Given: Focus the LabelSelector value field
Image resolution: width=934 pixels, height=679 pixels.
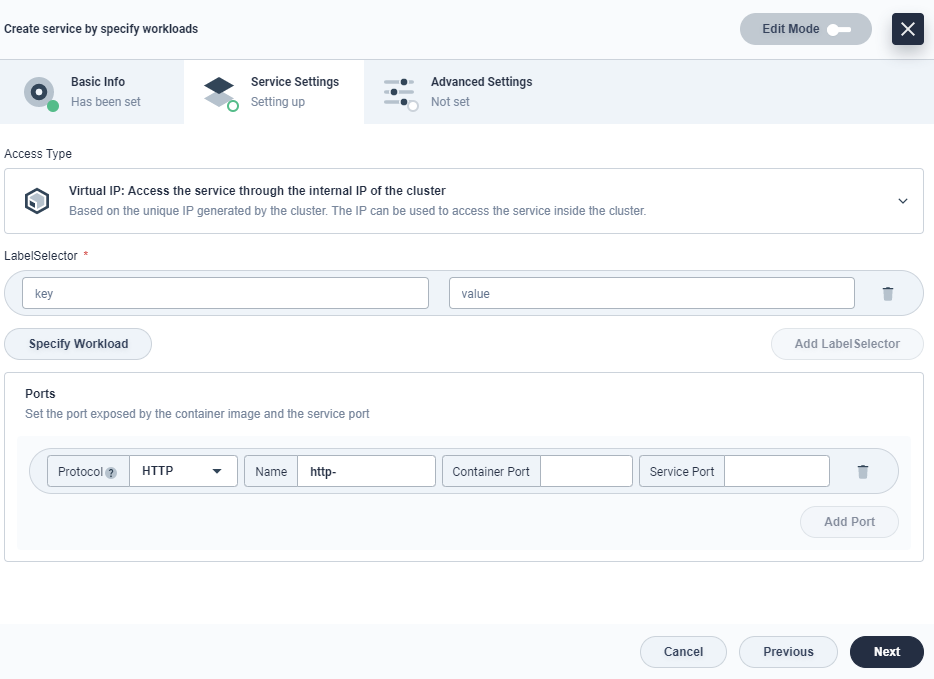Looking at the screenshot, I should point(652,293).
